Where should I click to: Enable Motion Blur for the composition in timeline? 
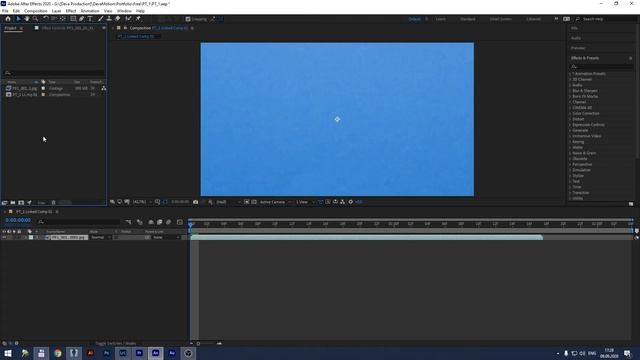168,222
